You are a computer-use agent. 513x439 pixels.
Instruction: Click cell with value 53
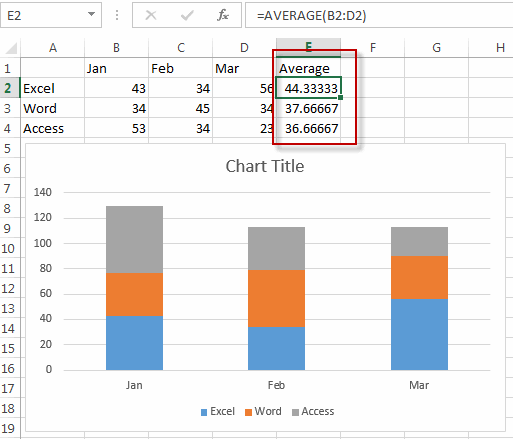coord(116,128)
